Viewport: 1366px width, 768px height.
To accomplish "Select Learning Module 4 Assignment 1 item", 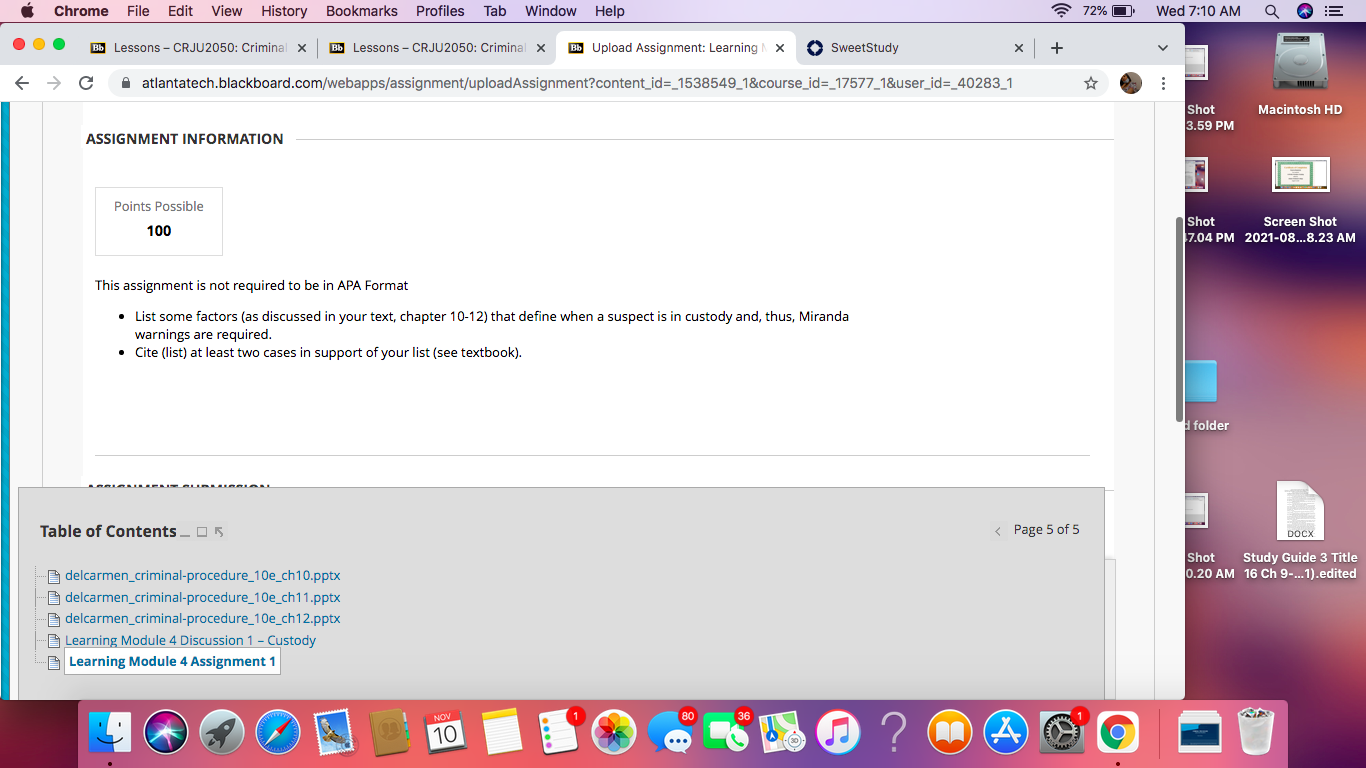I will pyautogui.click(x=172, y=662).
